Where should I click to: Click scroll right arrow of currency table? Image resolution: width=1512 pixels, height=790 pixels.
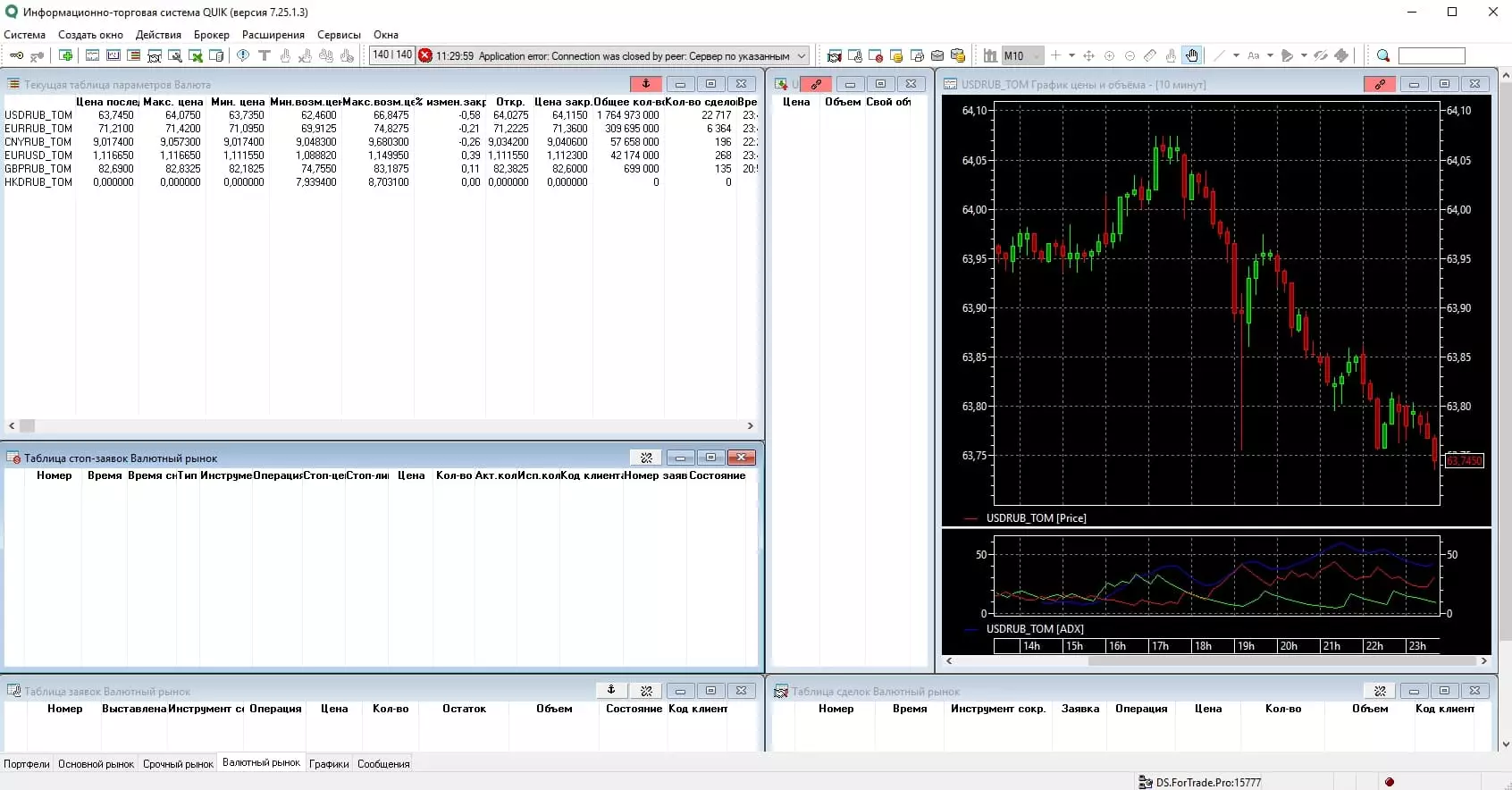click(x=750, y=426)
